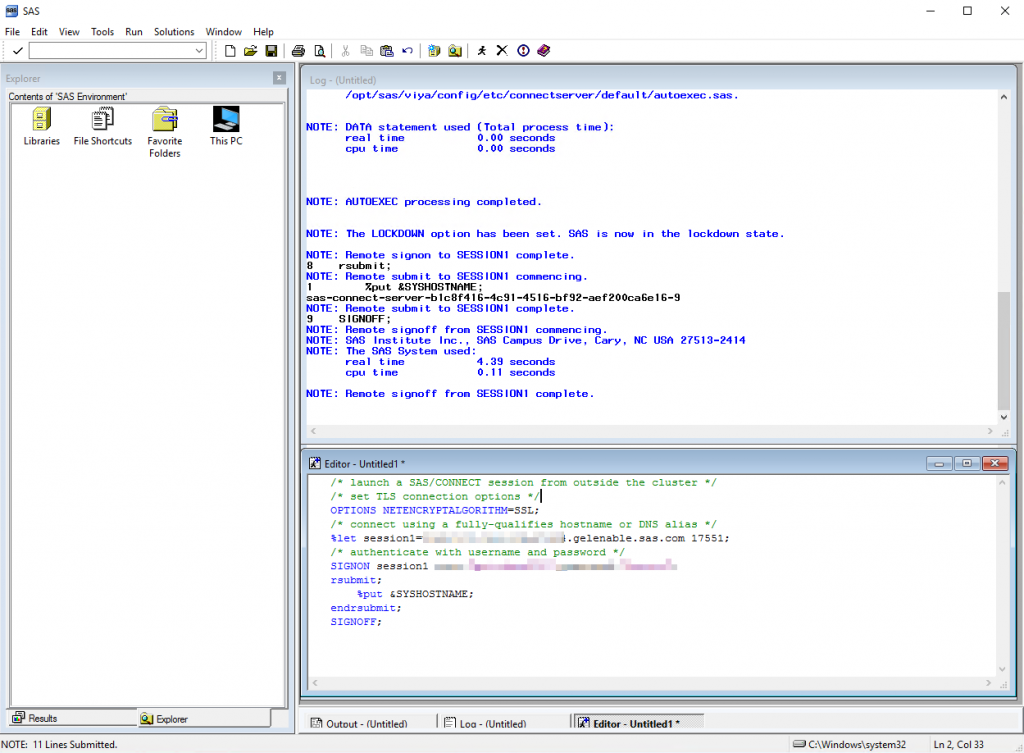This screenshot has height=753, width=1024.
Task: Click the New document toolbar icon
Action: click(231, 51)
